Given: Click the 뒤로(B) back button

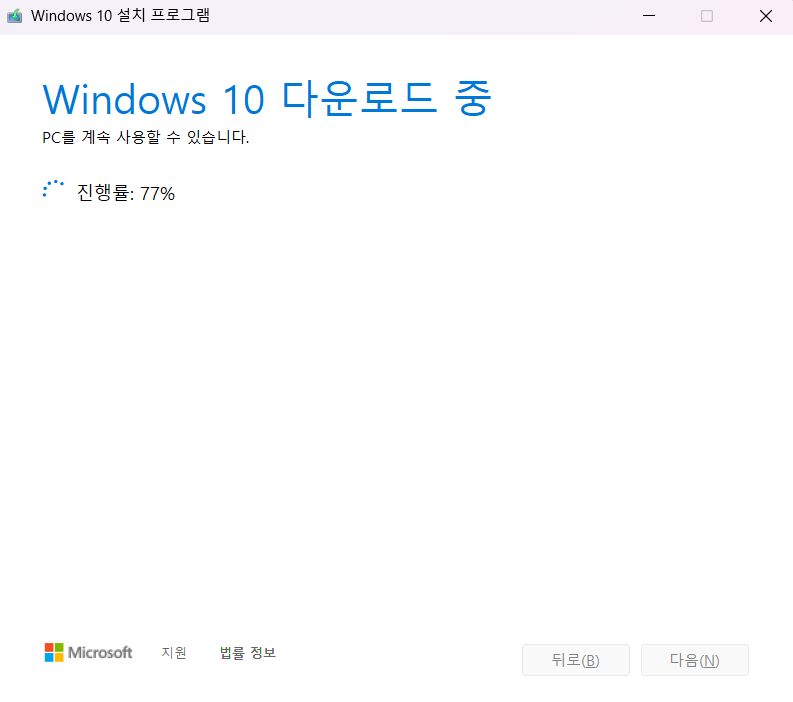Looking at the screenshot, I should 576,660.
